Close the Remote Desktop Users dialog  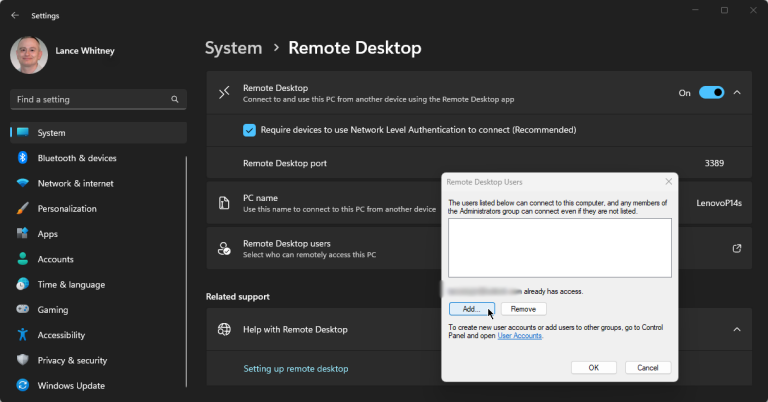tap(669, 182)
